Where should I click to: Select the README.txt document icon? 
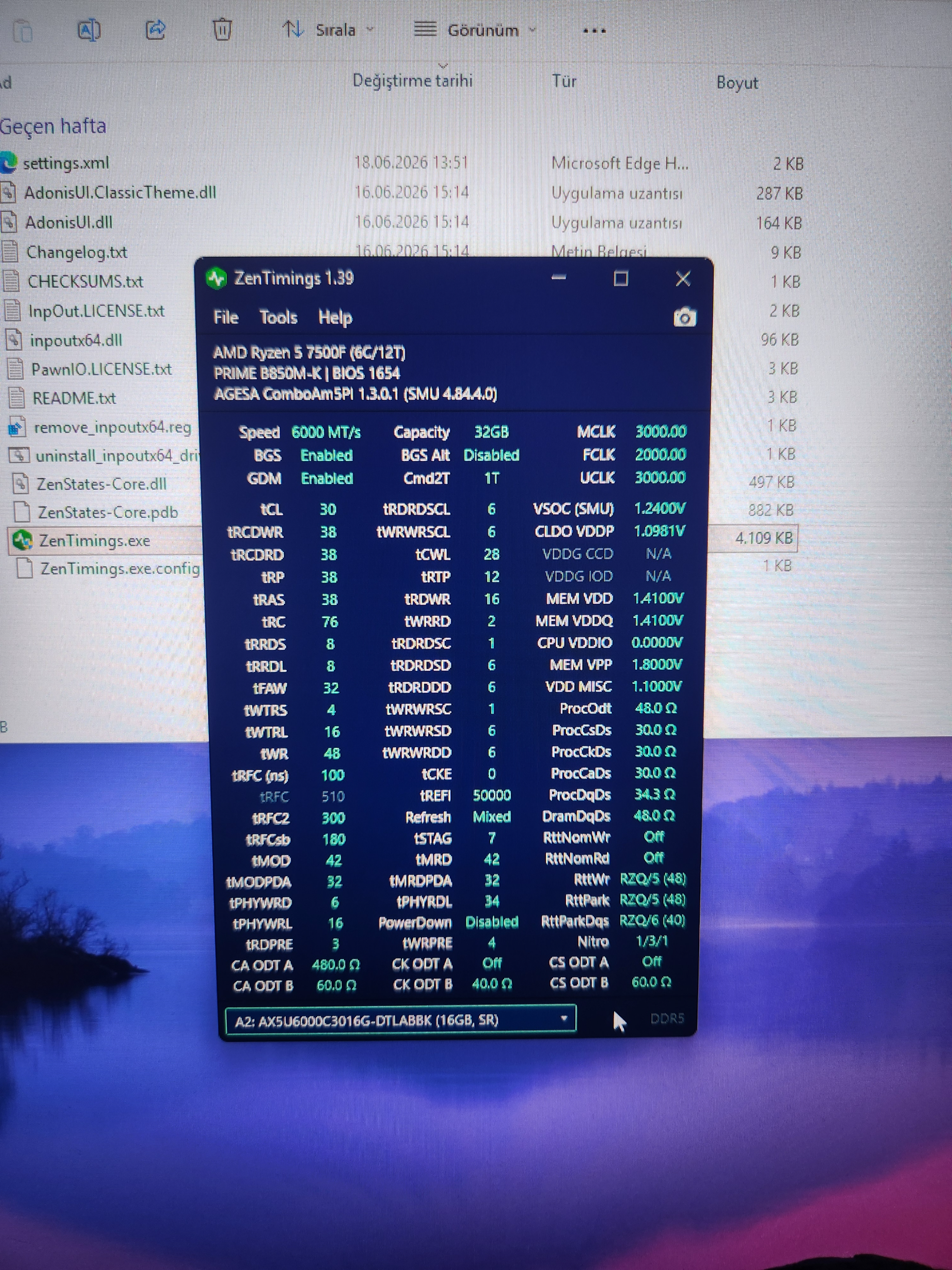[16, 398]
